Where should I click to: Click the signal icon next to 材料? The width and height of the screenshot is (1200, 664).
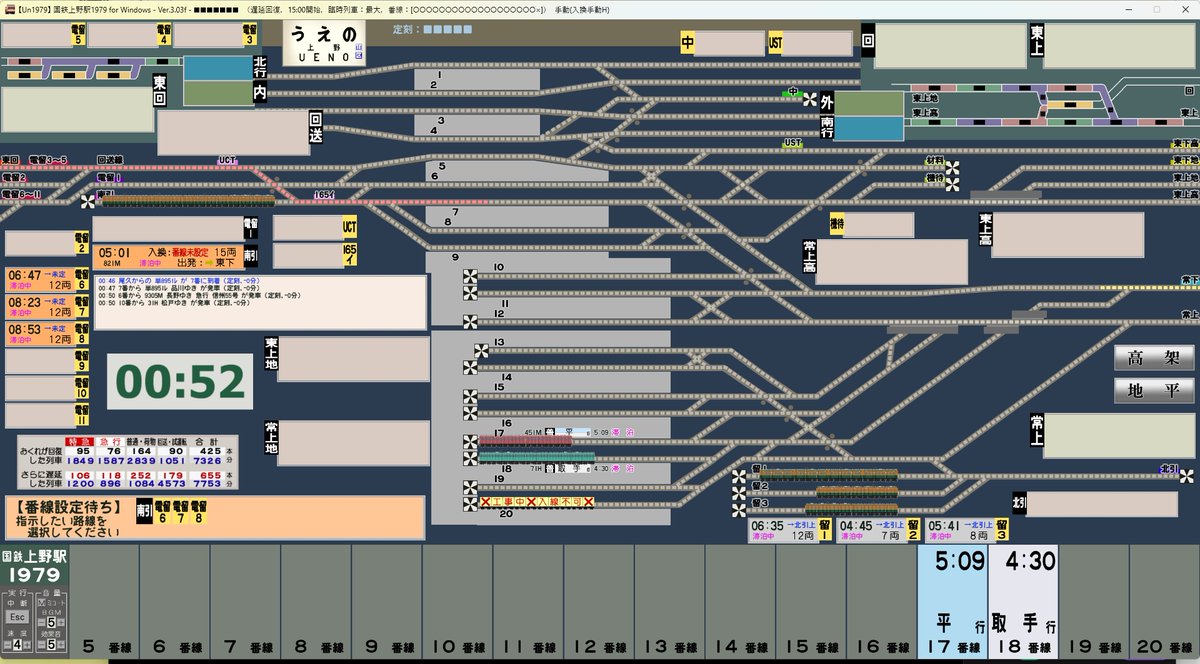953,168
